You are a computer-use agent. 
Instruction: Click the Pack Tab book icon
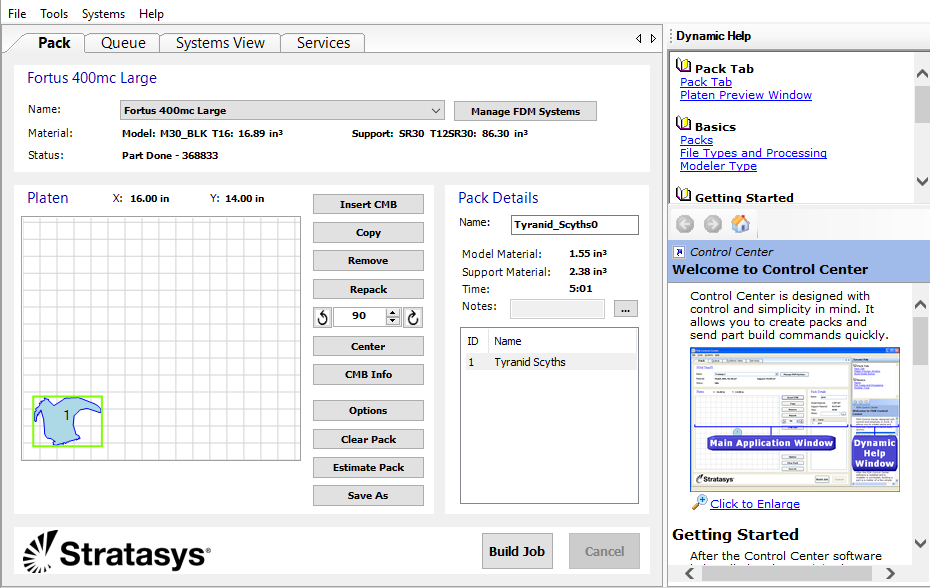point(683,65)
